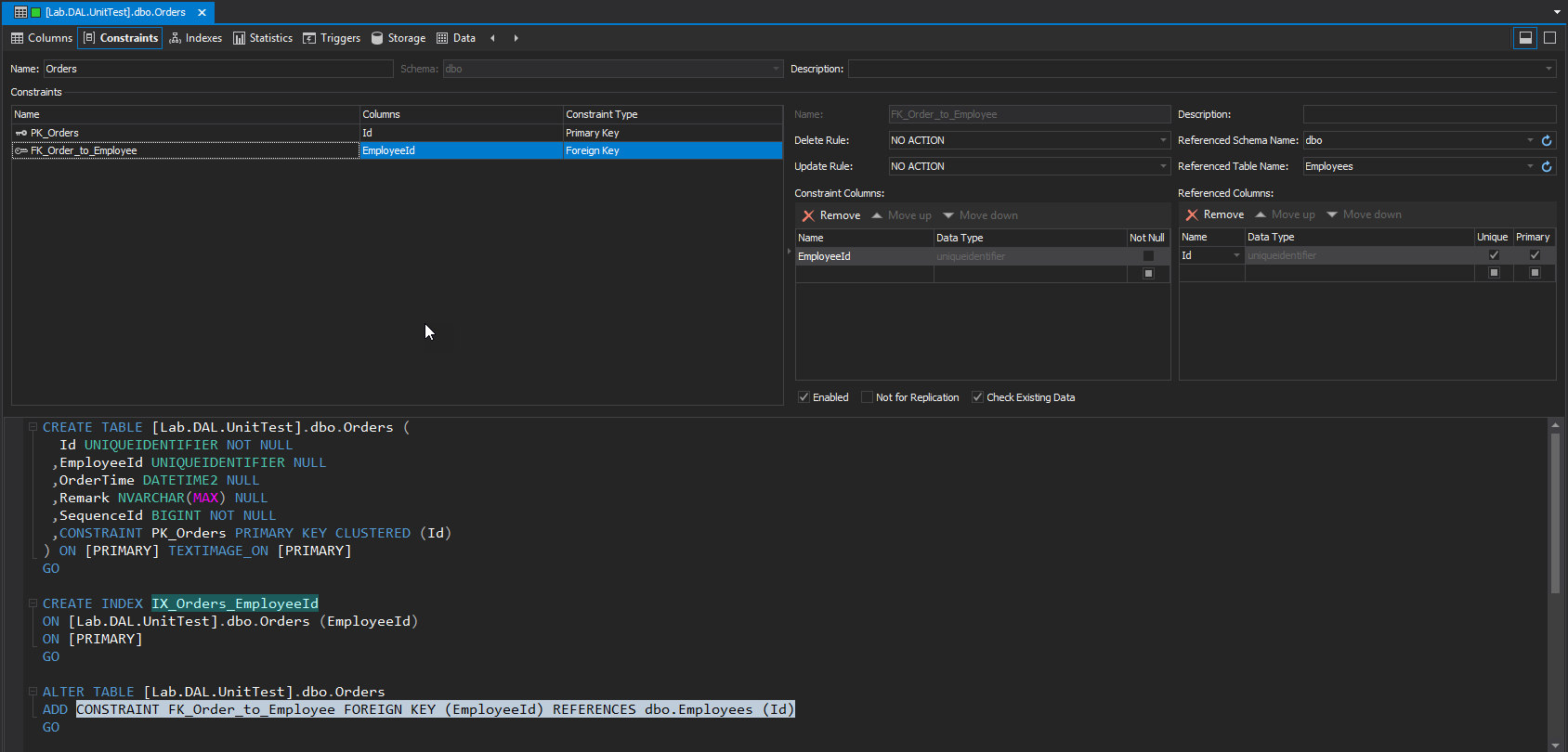Toggle Unique checkbox for referenced Id
This screenshot has width=1568, height=752.
1494,255
